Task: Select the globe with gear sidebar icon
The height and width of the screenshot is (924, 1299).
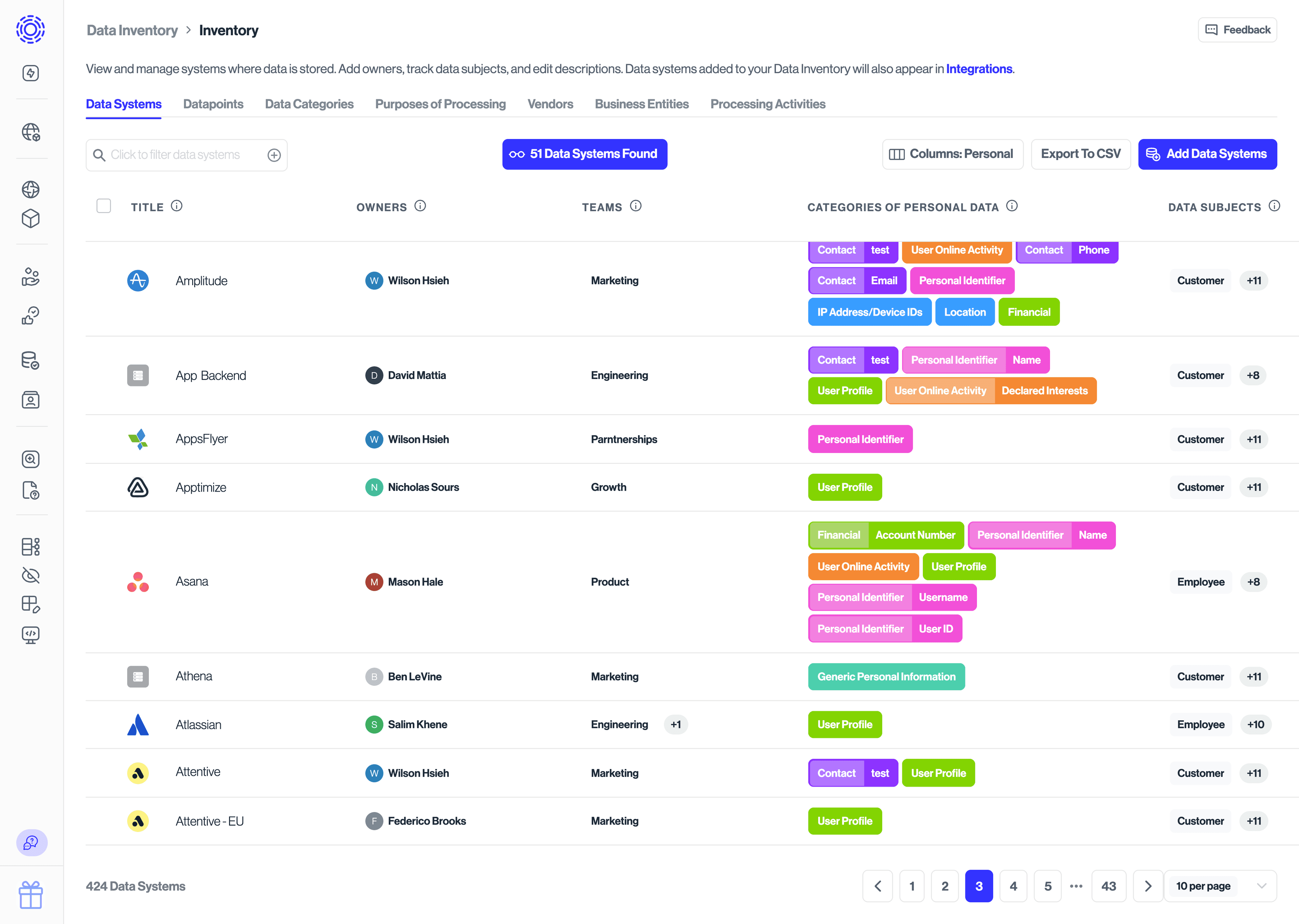Action: click(x=31, y=132)
